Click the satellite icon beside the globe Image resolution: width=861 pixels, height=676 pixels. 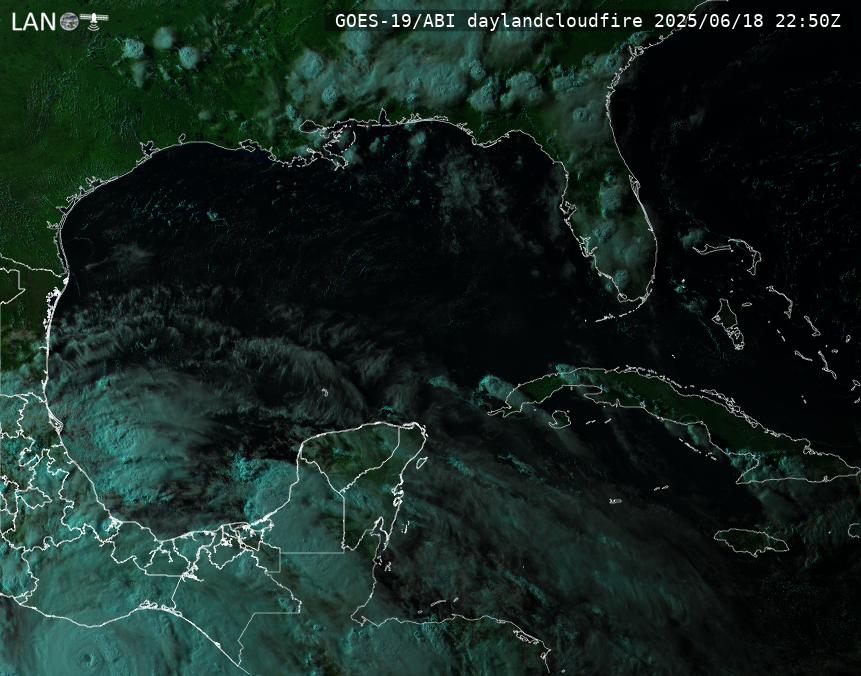tap(94, 21)
